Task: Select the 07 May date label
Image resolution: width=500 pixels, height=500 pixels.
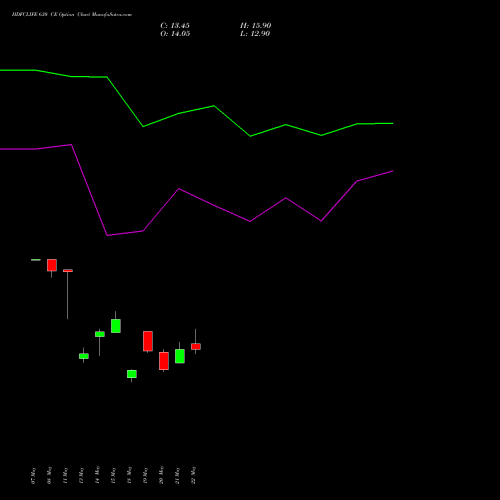Action: (33, 476)
